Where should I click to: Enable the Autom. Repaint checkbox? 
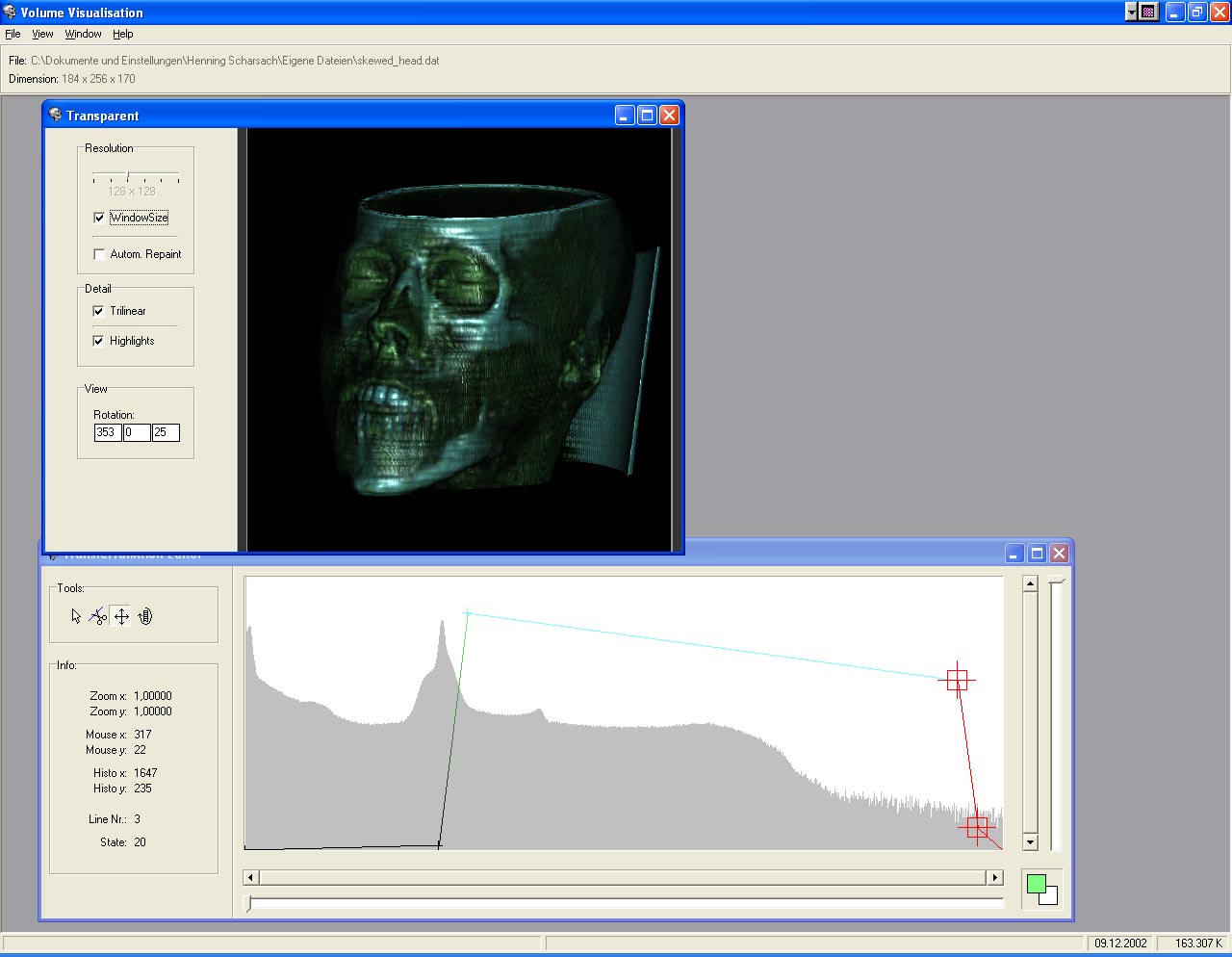tap(99, 254)
